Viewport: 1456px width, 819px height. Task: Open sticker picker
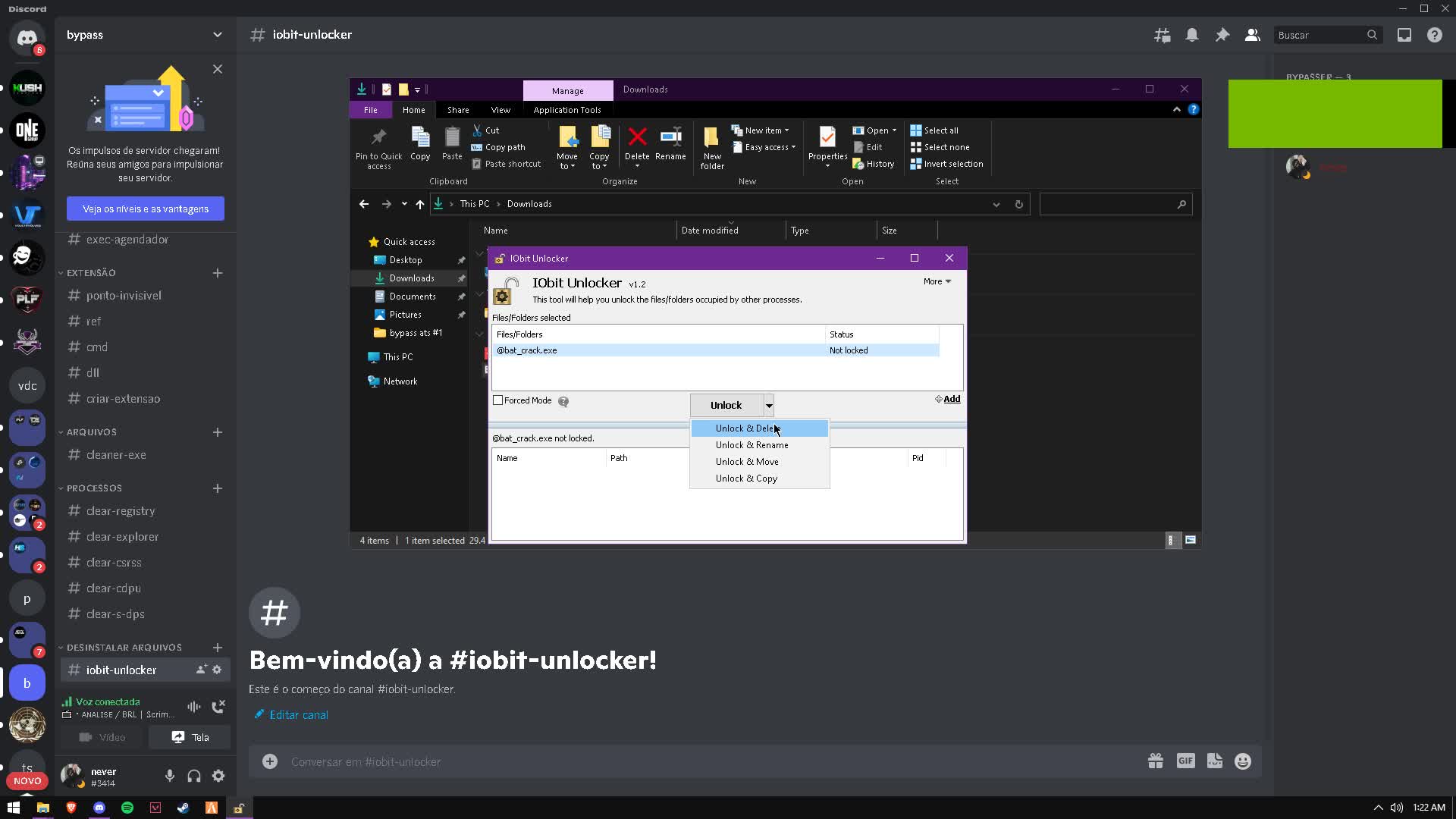click(1215, 761)
